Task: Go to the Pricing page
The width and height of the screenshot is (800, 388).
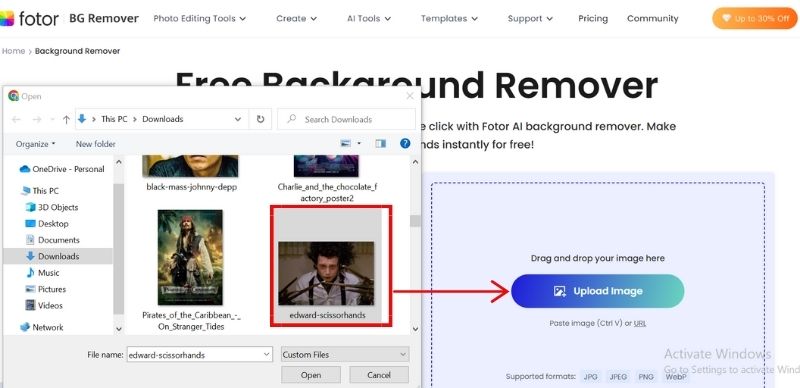Action: (593, 18)
